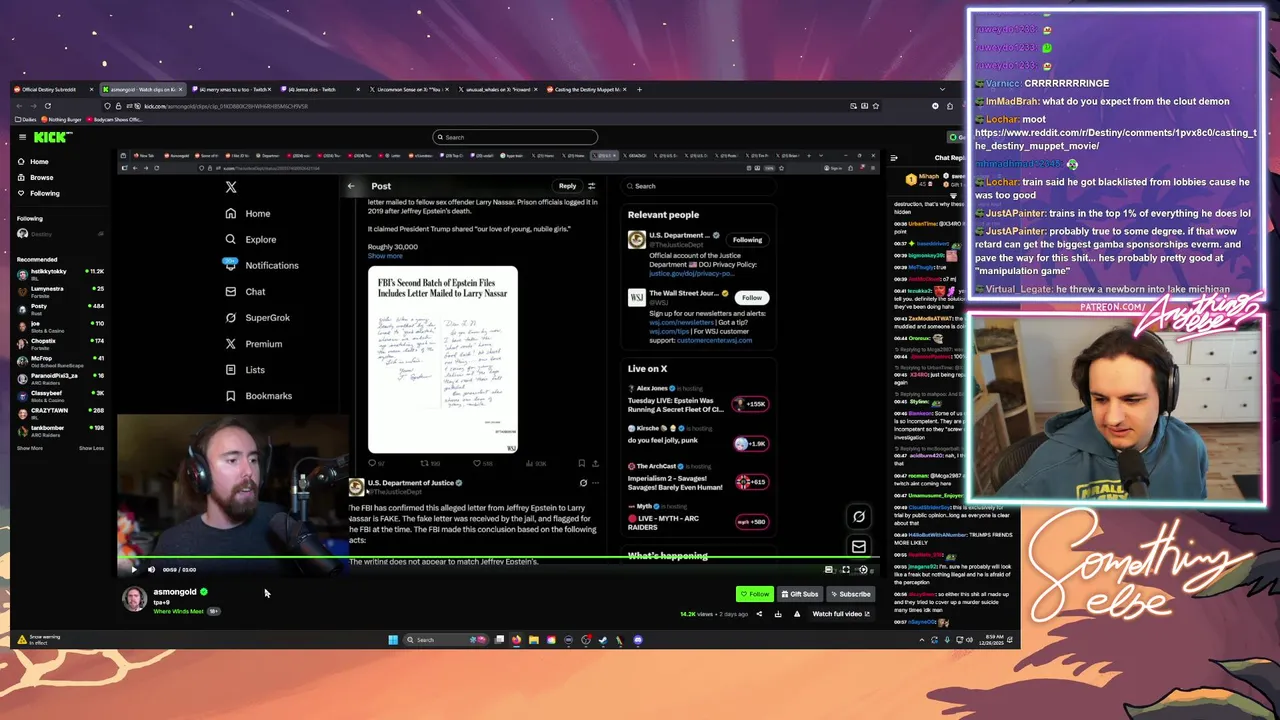This screenshot has width=1280, height=720.
Task: Report the clip via warning icon
Action: tap(797, 614)
